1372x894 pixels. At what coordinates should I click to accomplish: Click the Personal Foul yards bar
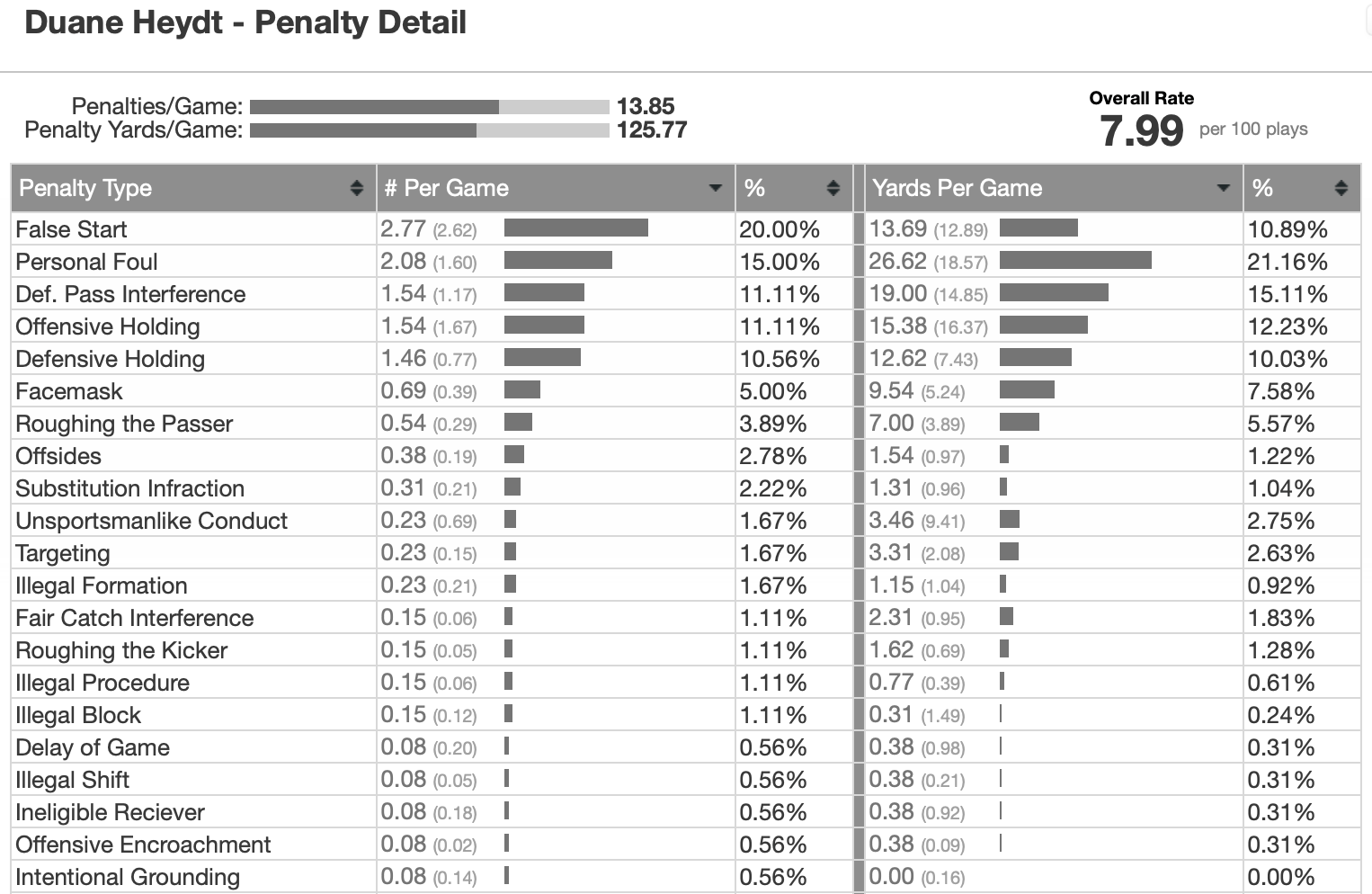[1075, 260]
